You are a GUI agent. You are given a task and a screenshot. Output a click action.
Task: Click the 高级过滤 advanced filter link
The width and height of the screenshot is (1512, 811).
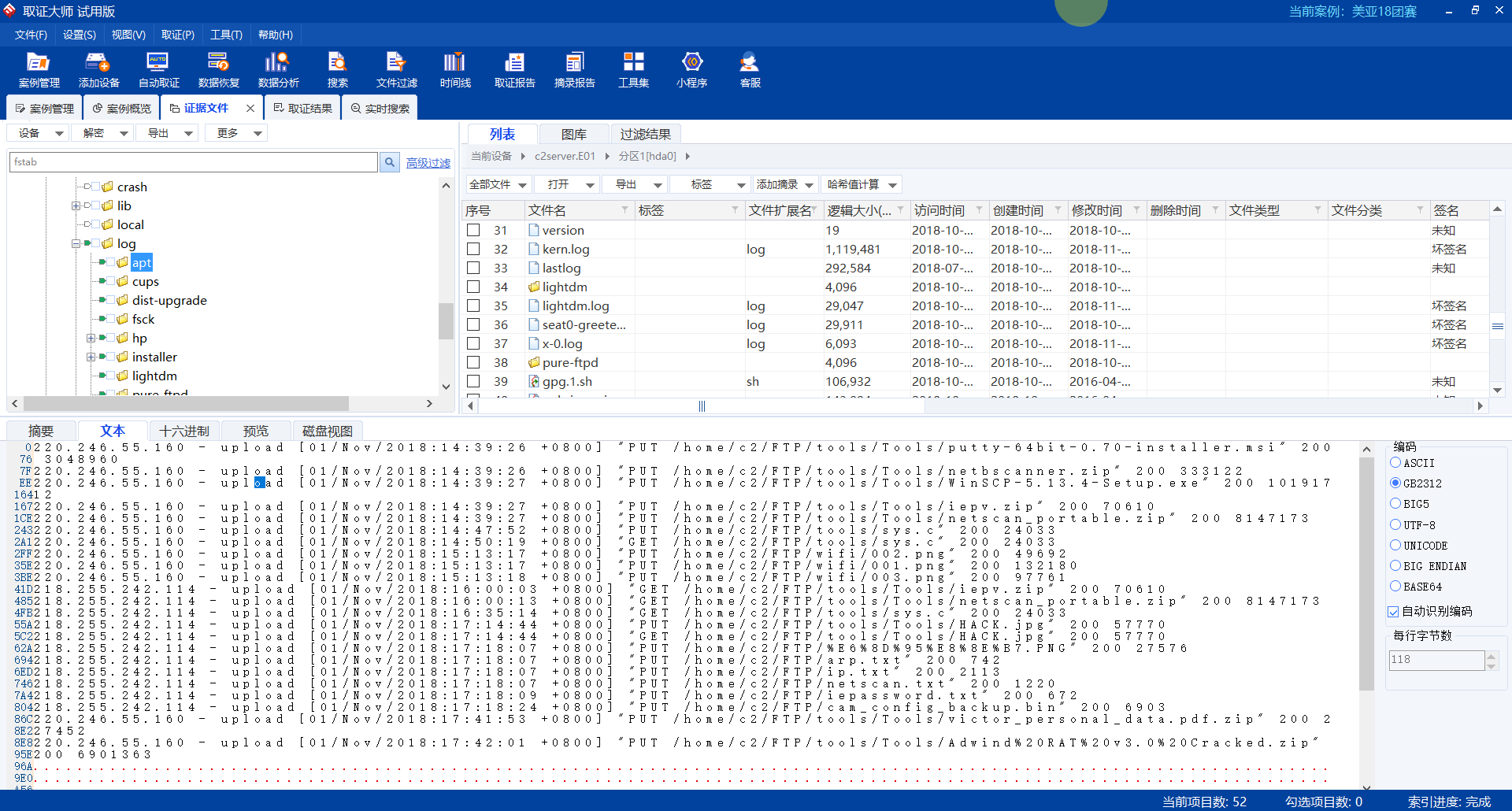pos(428,163)
